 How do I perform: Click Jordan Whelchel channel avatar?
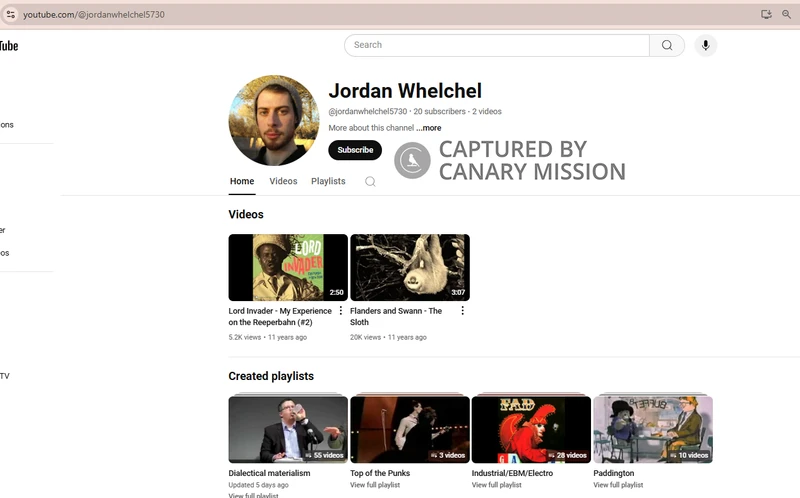tap(274, 120)
